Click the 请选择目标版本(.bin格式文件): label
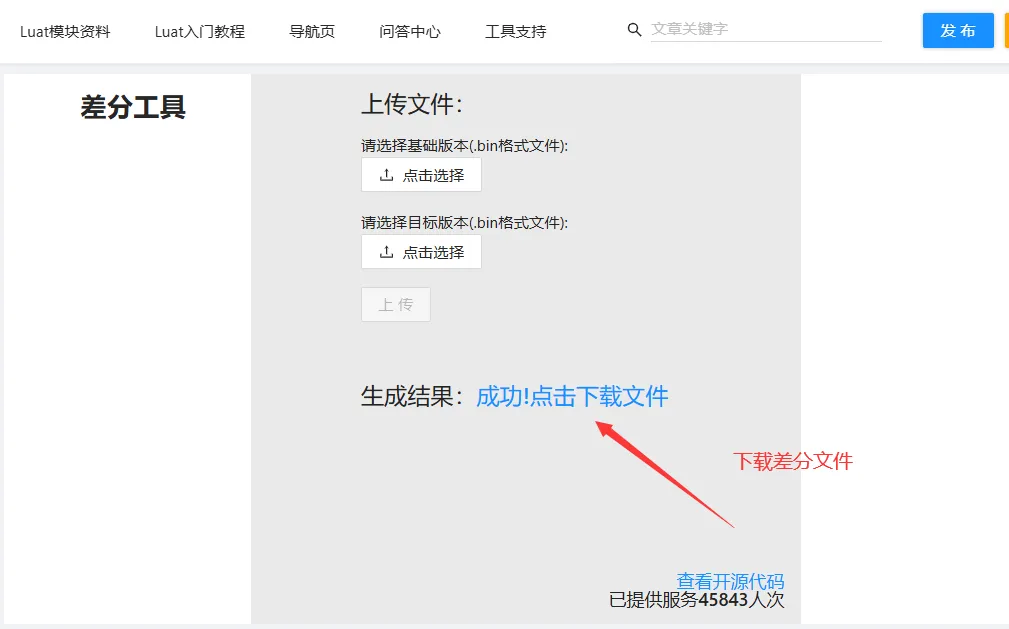The height and width of the screenshot is (629, 1009). (465, 223)
